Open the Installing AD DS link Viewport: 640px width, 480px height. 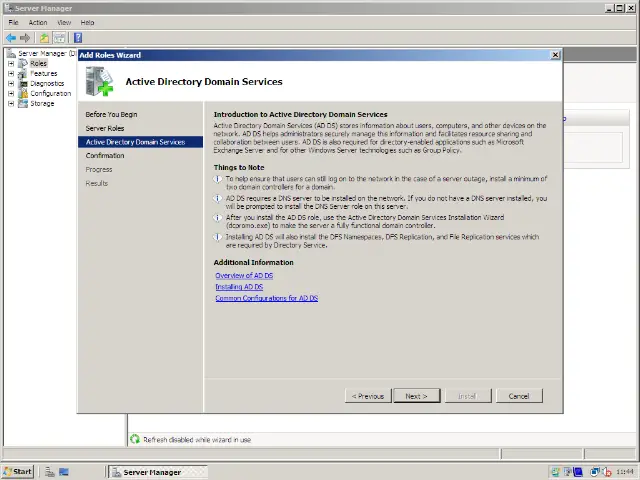click(239, 287)
